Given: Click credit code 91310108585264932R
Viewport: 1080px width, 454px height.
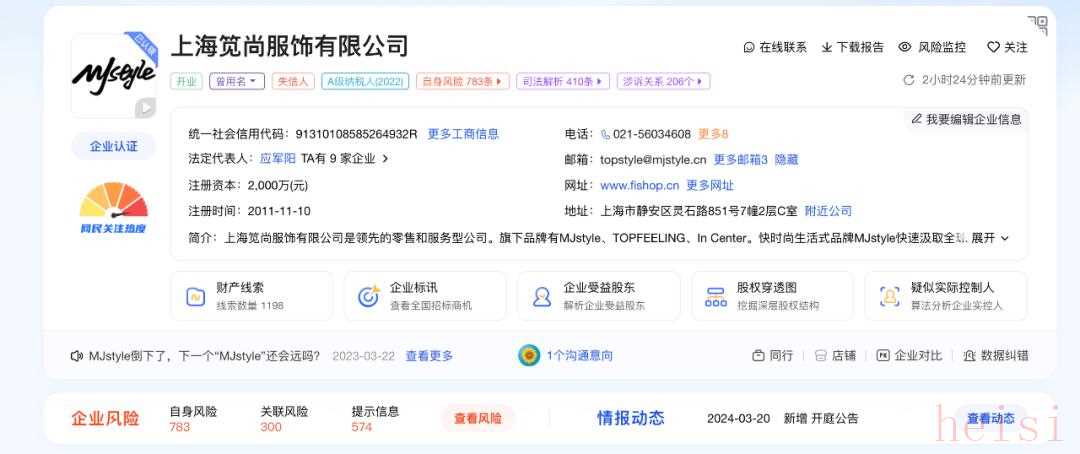Looking at the screenshot, I should tap(356, 134).
